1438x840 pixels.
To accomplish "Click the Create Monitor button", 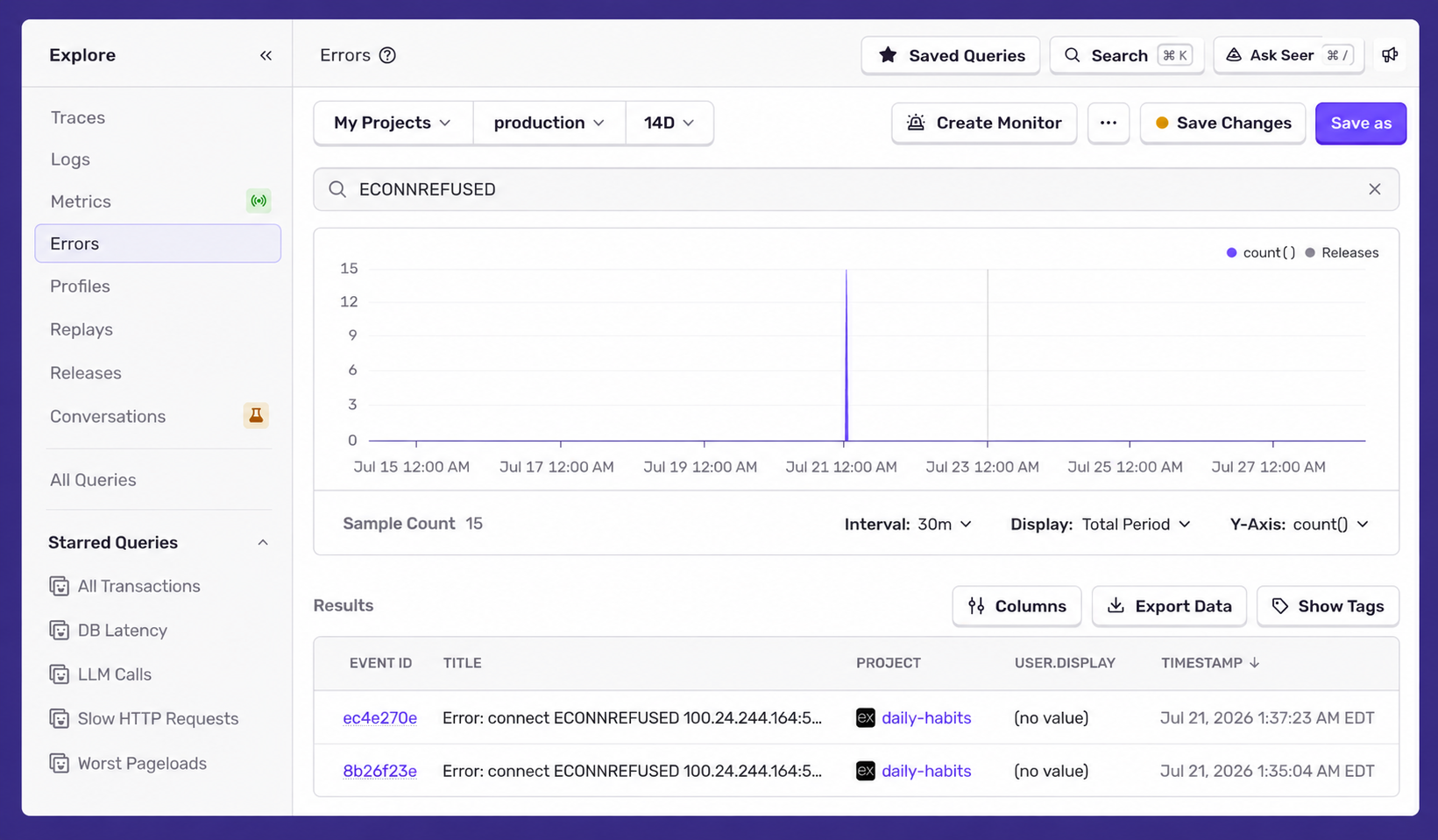I will 984,123.
